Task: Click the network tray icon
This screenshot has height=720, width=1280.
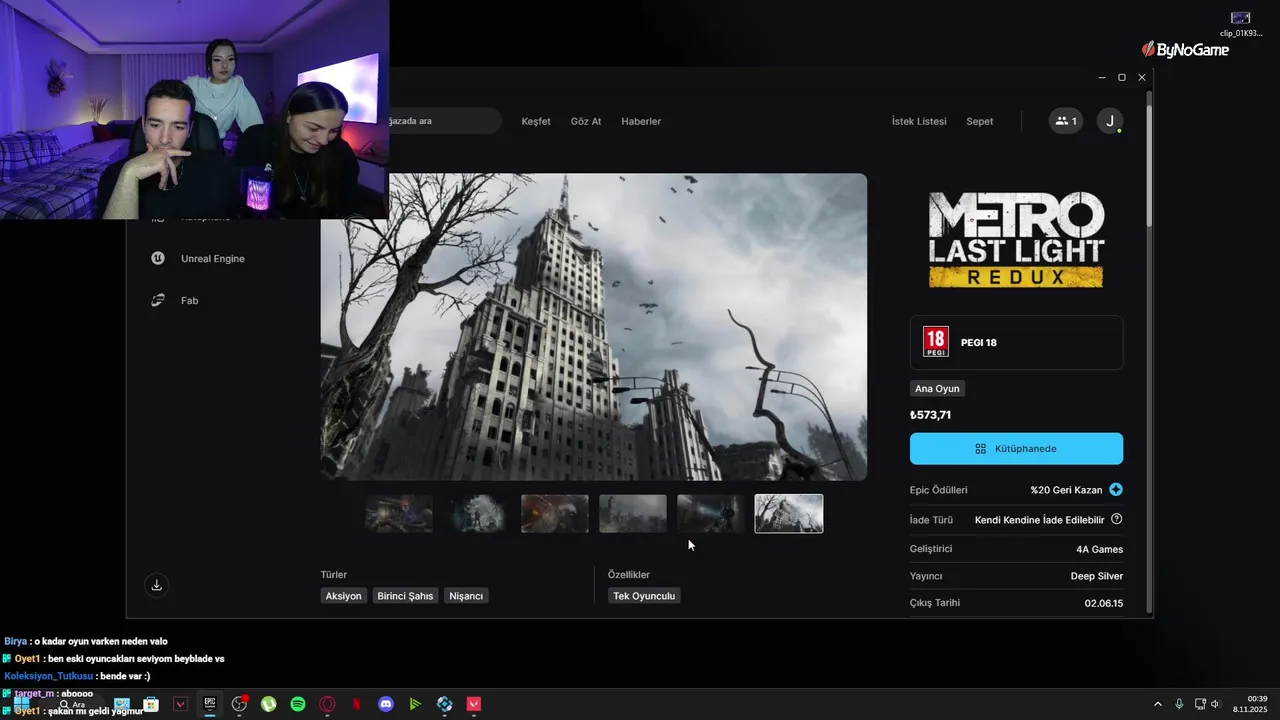Action: click(x=1200, y=704)
